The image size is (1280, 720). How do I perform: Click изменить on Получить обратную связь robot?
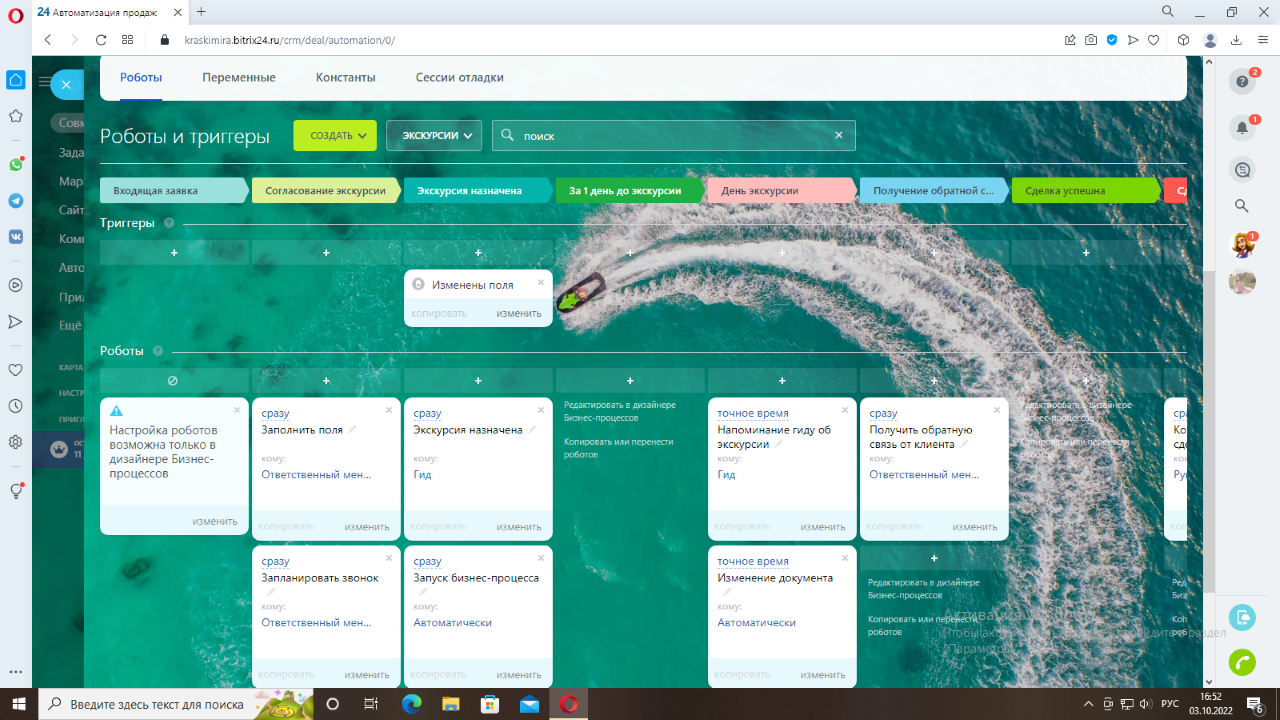[975, 526]
